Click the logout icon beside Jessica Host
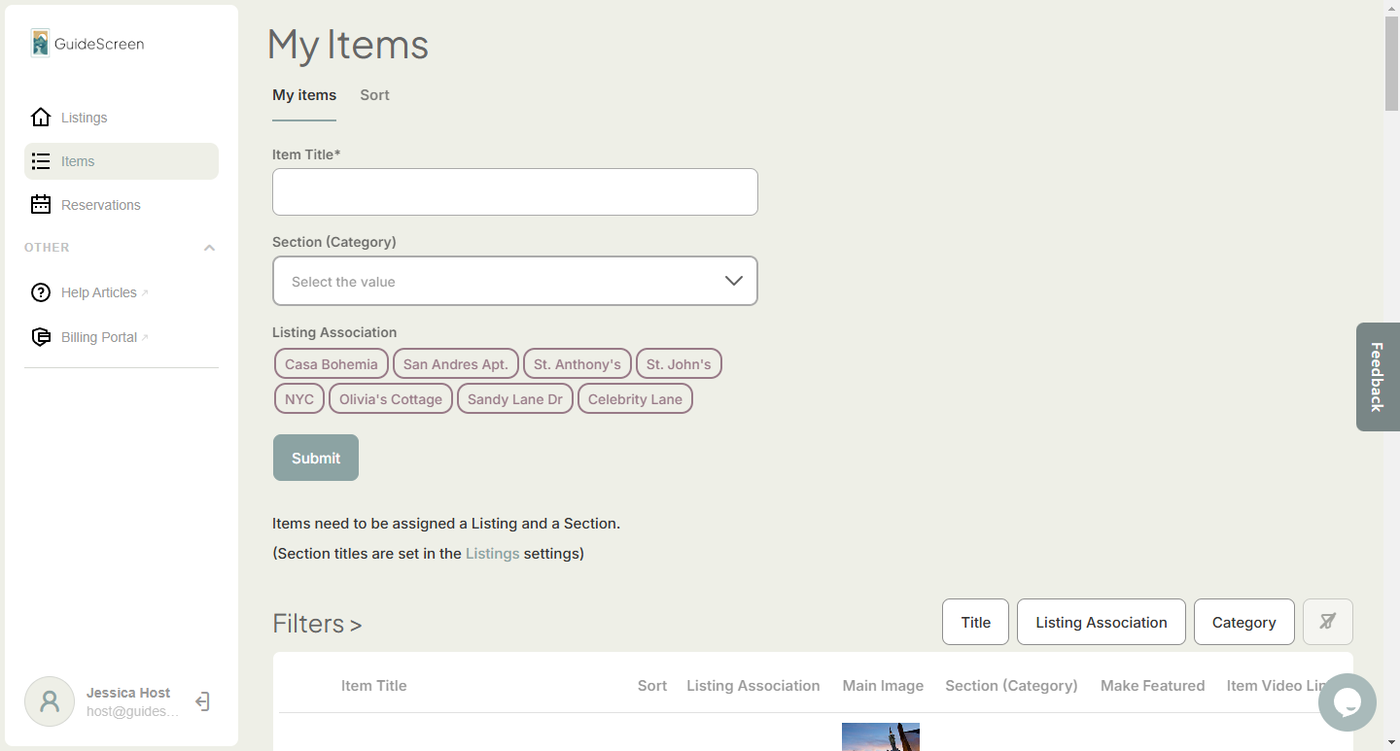This screenshot has width=1400, height=751. tap(202, 701)
